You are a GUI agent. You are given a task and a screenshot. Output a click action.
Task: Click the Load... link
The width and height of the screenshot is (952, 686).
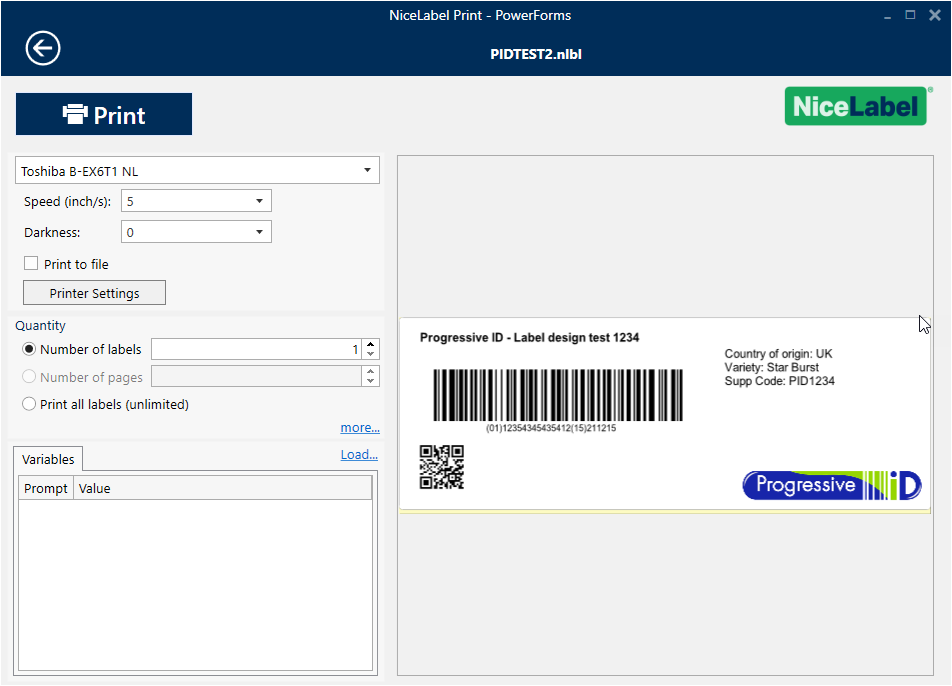point(359,454)
